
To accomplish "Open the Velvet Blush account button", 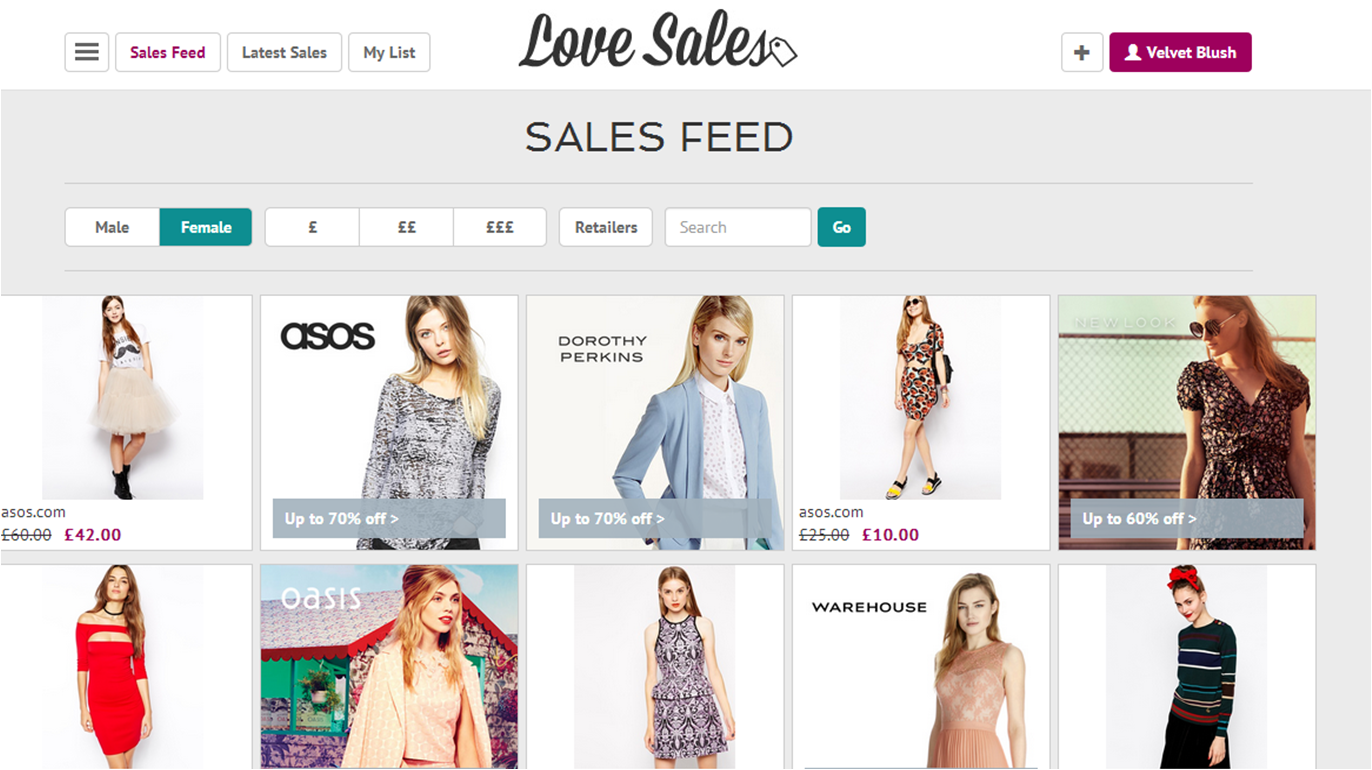I will click(x=1180, y=52).
